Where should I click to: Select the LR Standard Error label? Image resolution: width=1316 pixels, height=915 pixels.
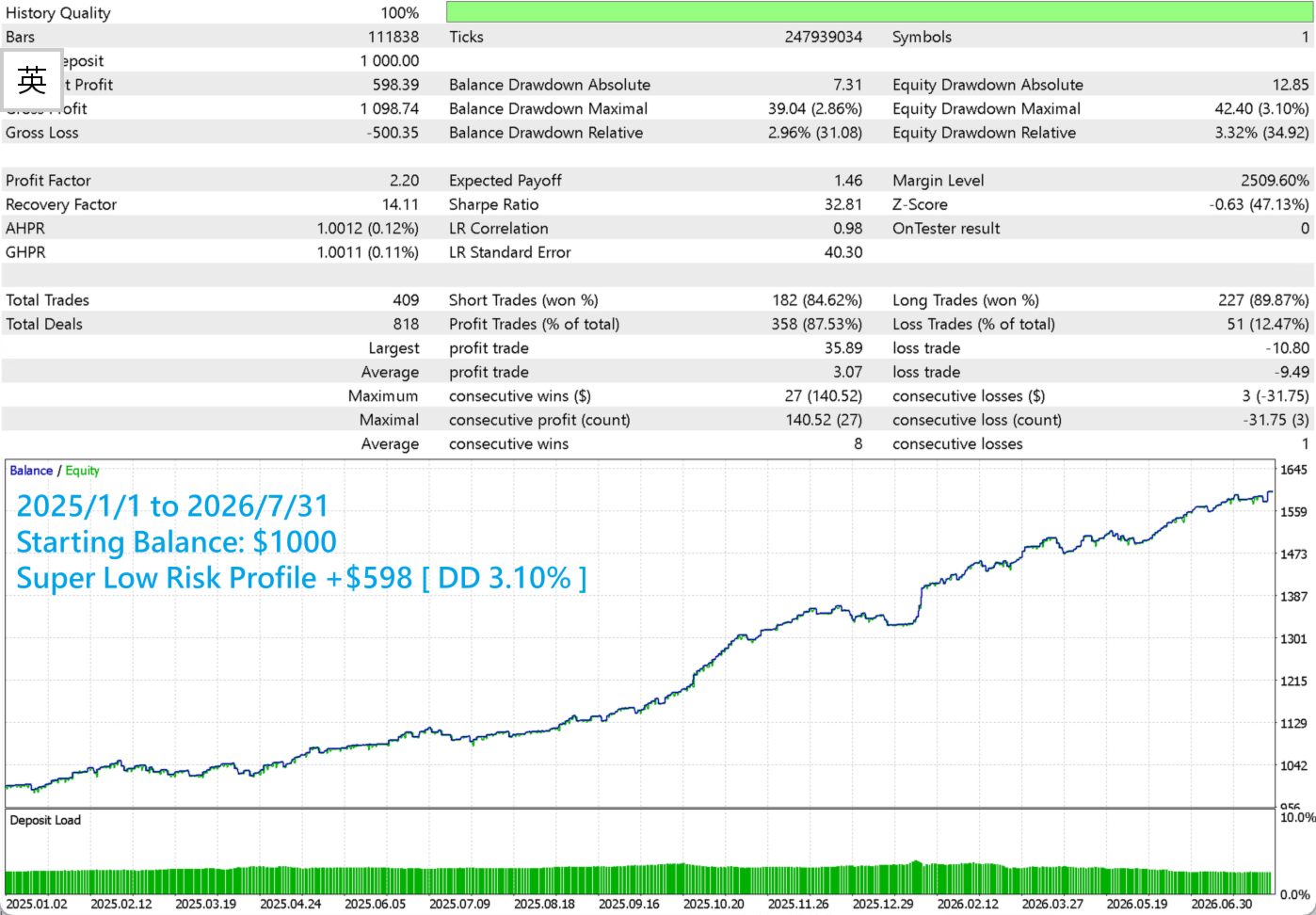click(510, 252)
